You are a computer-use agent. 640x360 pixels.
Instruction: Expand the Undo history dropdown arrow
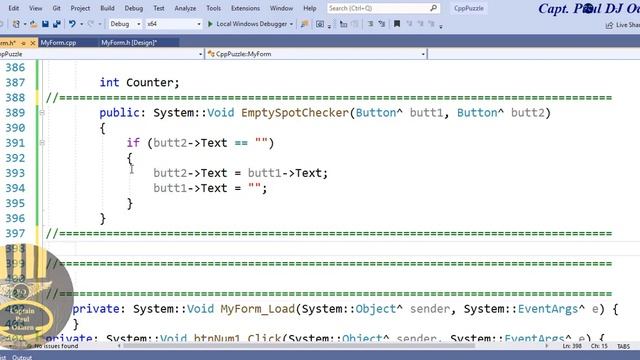point(81,24)
